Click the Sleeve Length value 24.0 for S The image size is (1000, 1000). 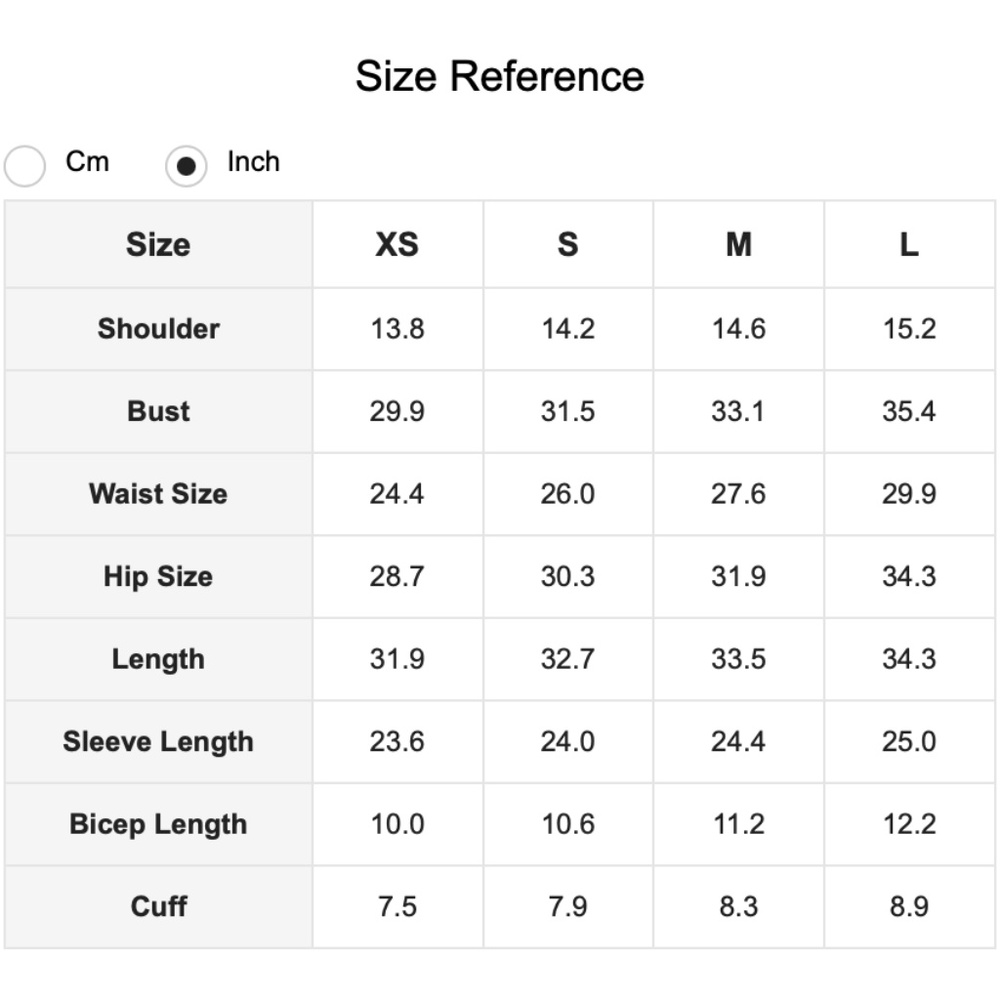click(x=568, y=741)
